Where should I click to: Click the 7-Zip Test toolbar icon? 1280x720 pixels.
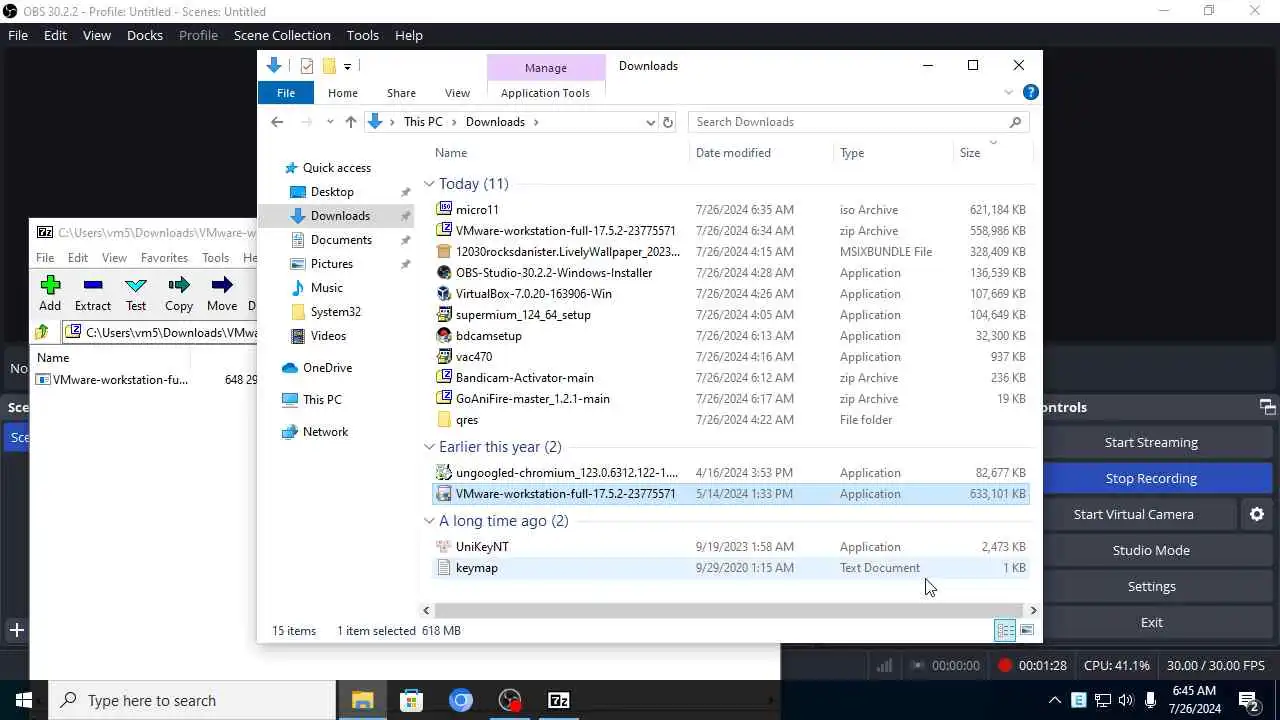(136, 286)
